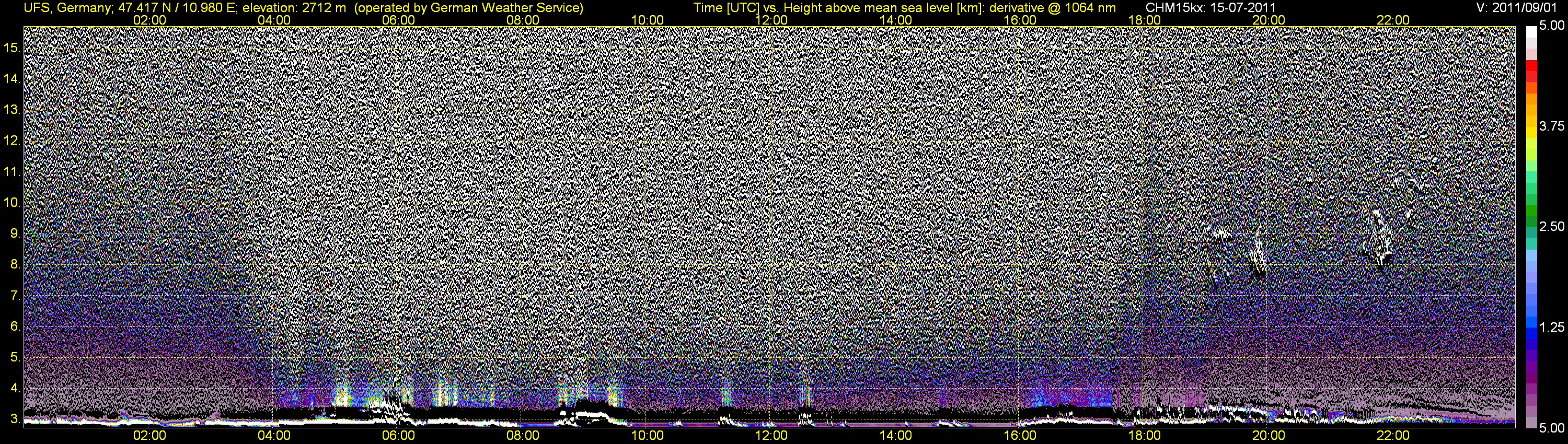Viewport: 1568px width, 444px height.
Task: Click the bright yellow echo near 05:00 at 3.5 km
Action: click(342, 395)
